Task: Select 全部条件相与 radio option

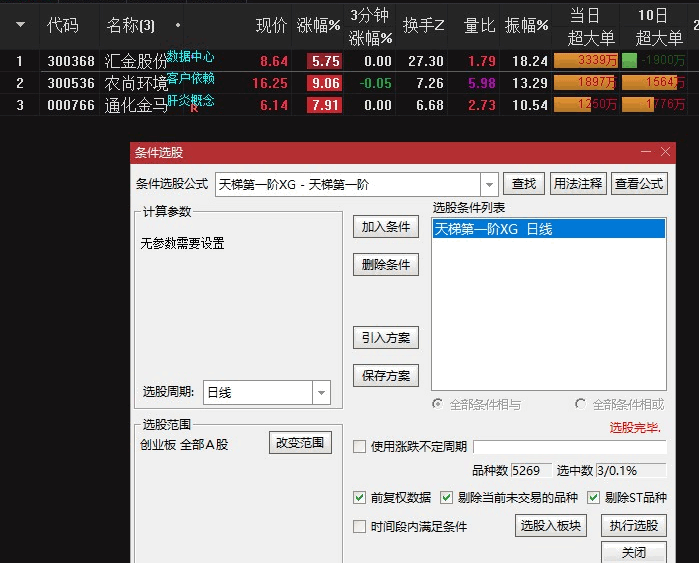Action: (437, 404)
